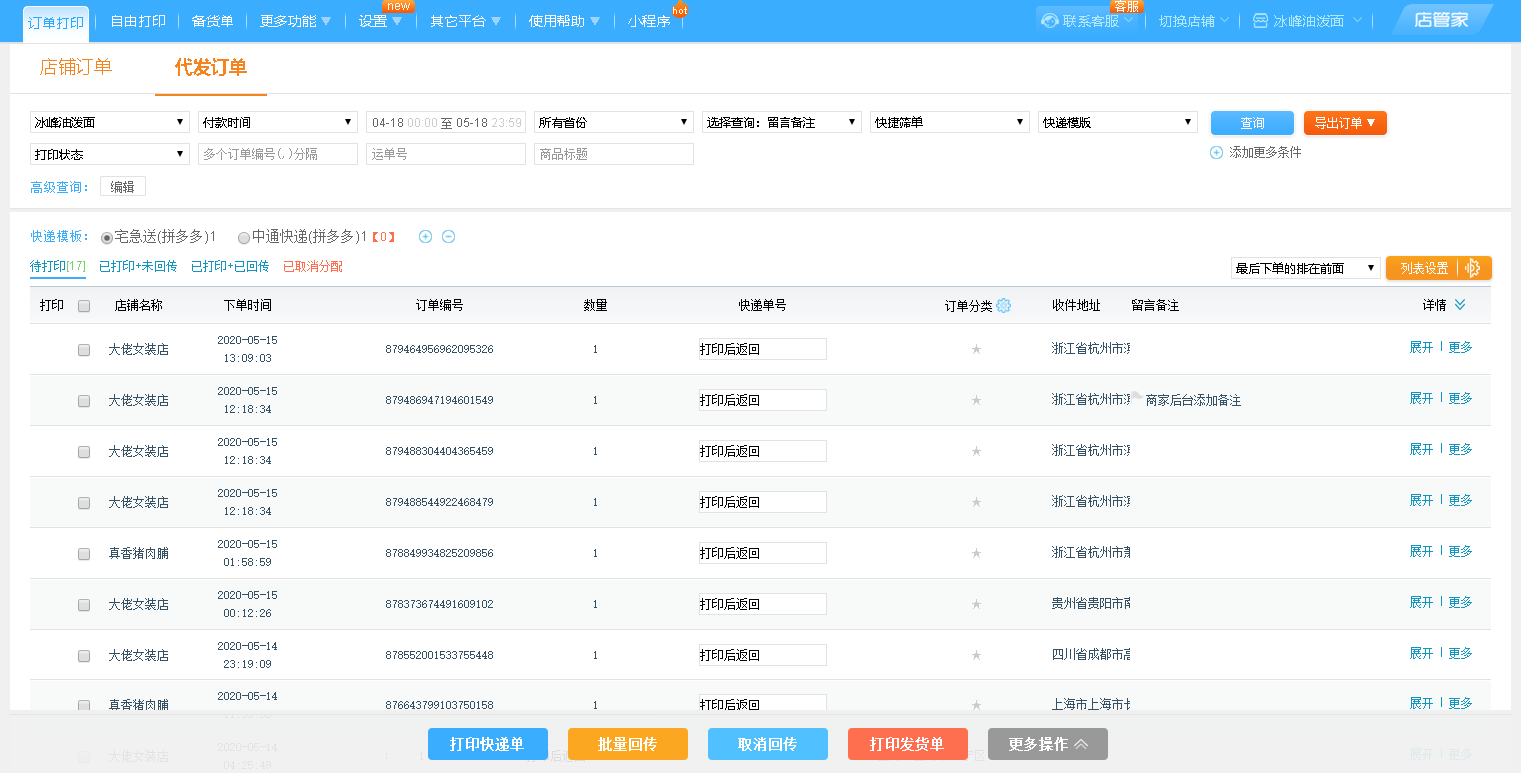
Task: Click the sound icon on 列表设置 button
Action: click(x=1472, y=268)
